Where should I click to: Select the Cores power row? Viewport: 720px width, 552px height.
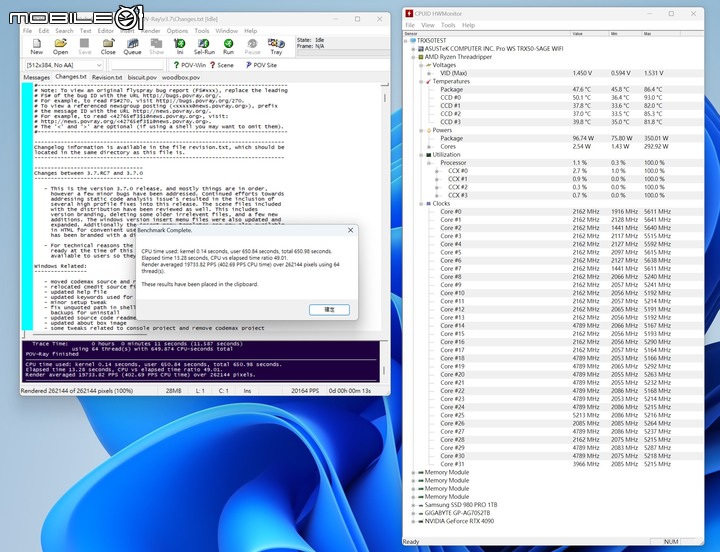click(x=553, y=146)
